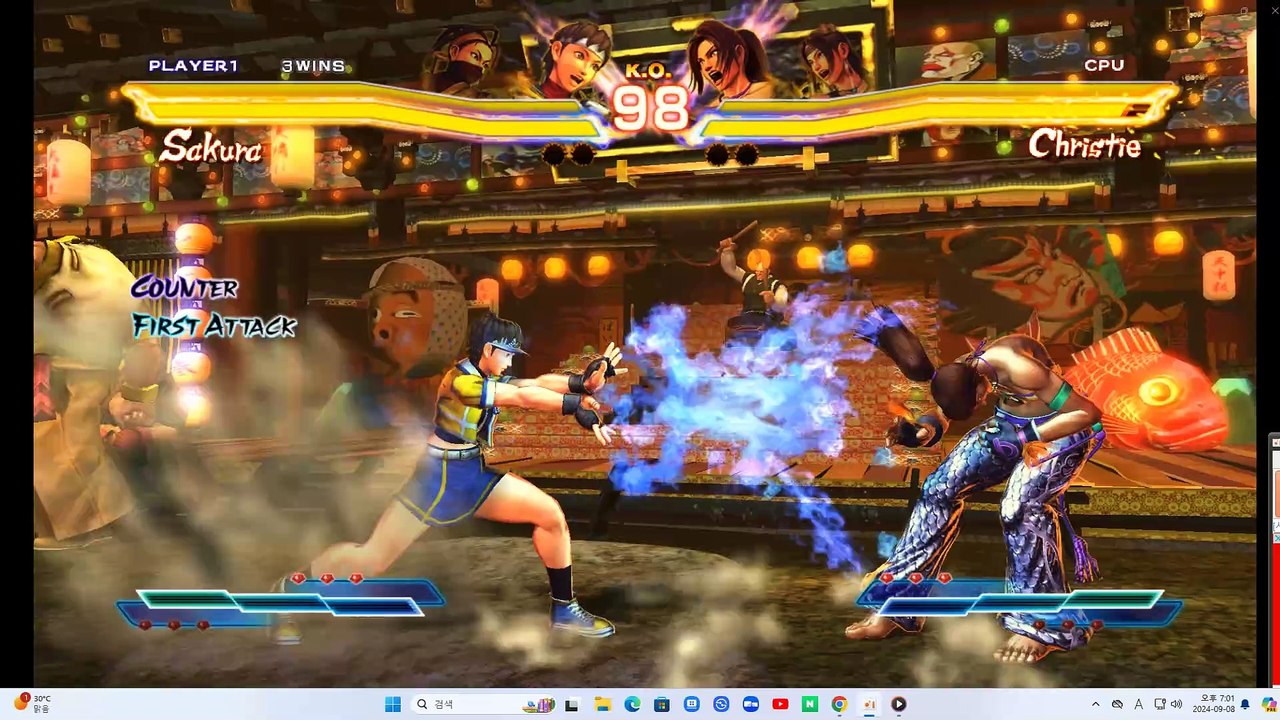This screenshot has width=1280, height=720.
Task: Open the notification bell in the tray
Action: pos(1245,704)
